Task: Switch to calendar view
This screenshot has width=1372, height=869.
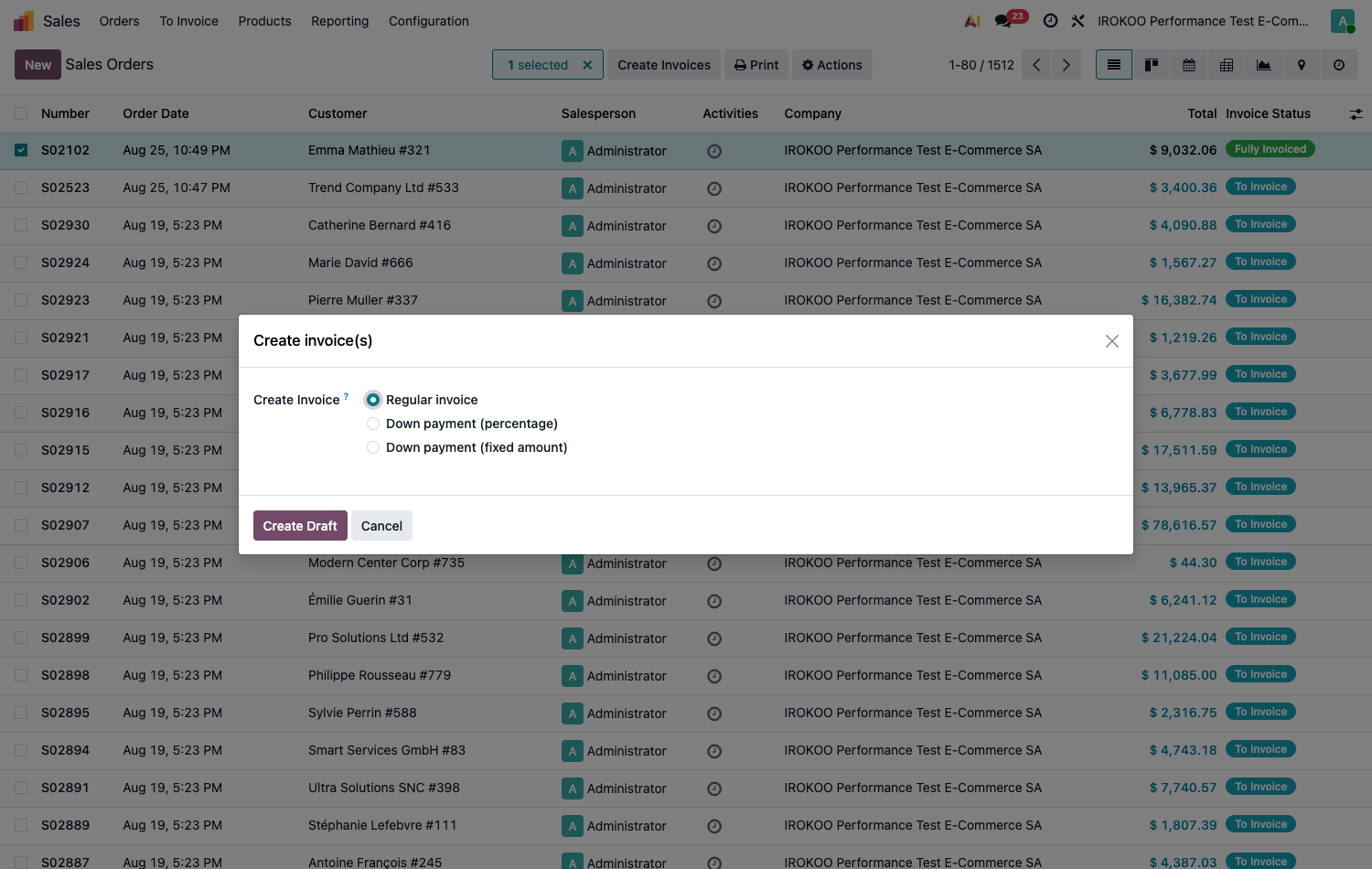Action: coord(1189,65)
